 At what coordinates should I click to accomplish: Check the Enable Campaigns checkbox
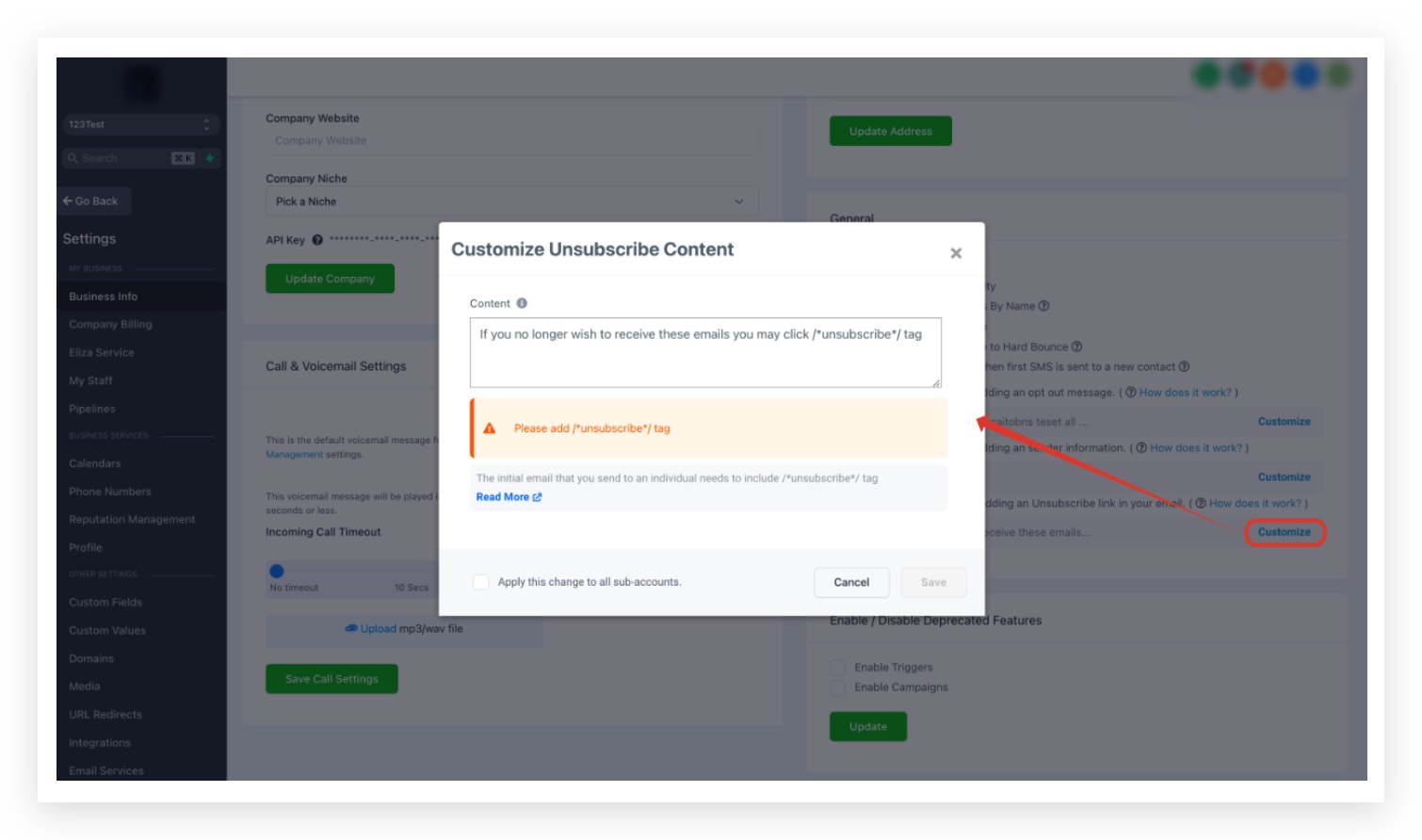838,687
